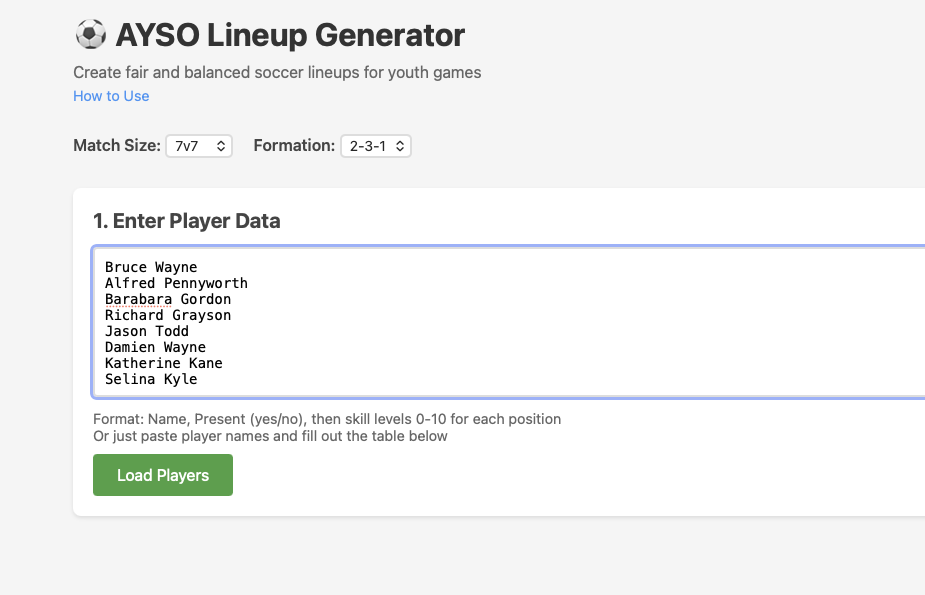
Task: Select the misspelled Barabara Gordon line
Action: click(167, 299)
